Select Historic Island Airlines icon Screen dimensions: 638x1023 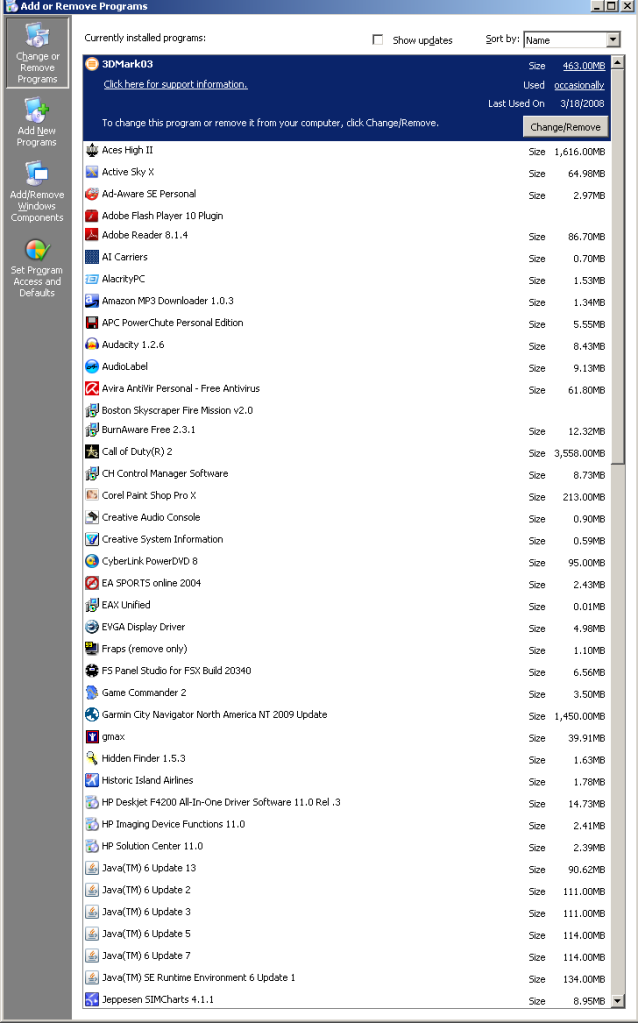coord(92,780)
